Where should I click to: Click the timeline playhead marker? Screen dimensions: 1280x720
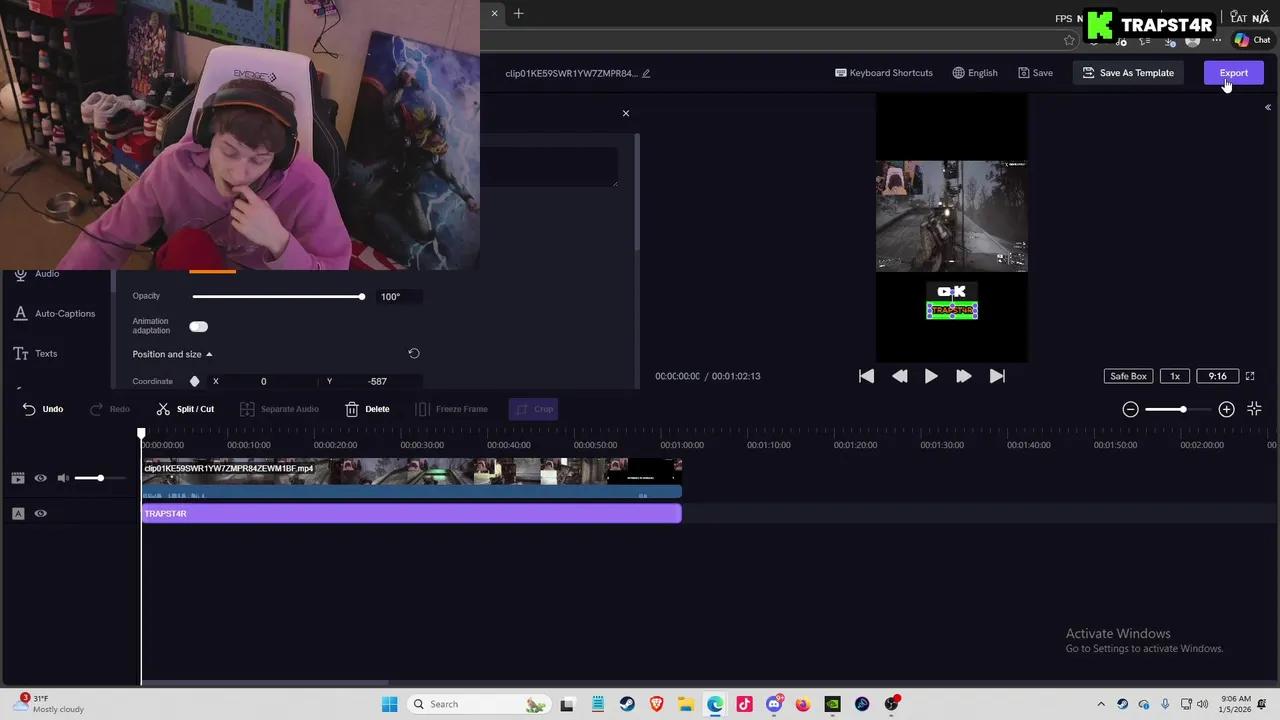[x=141, y=434]
